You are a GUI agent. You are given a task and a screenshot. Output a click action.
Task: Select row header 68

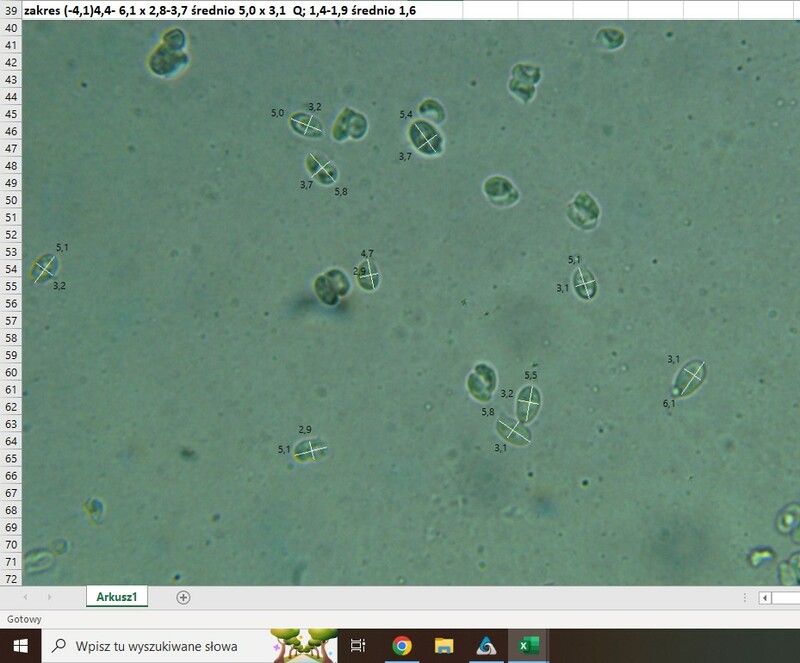click(x=11, y=510)
